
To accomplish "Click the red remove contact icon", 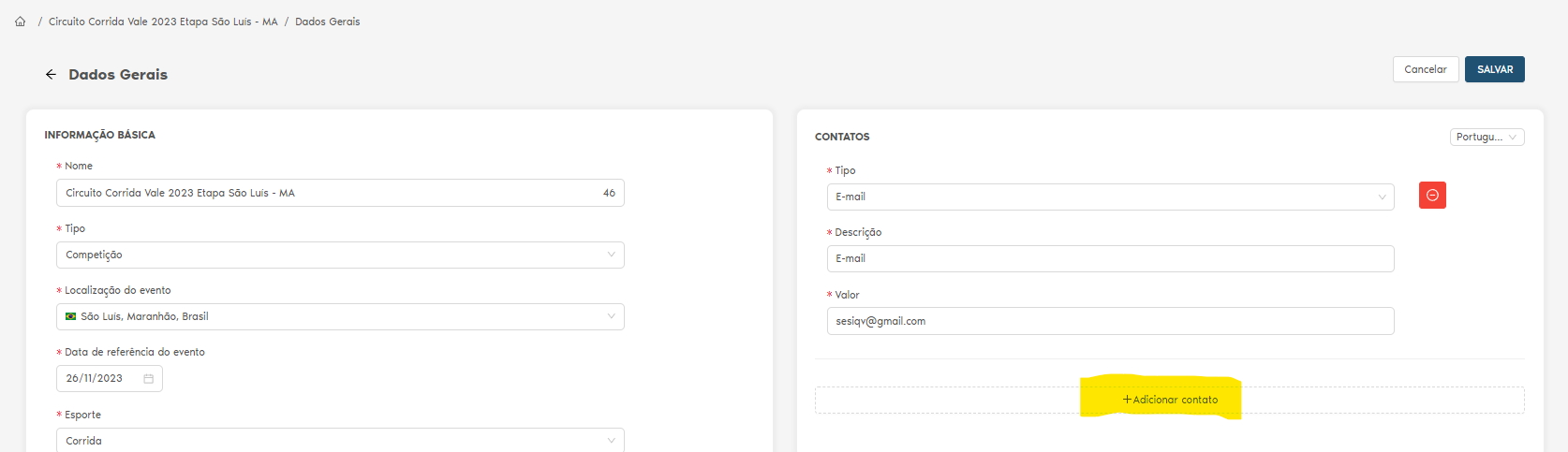I will [1432, 196].
